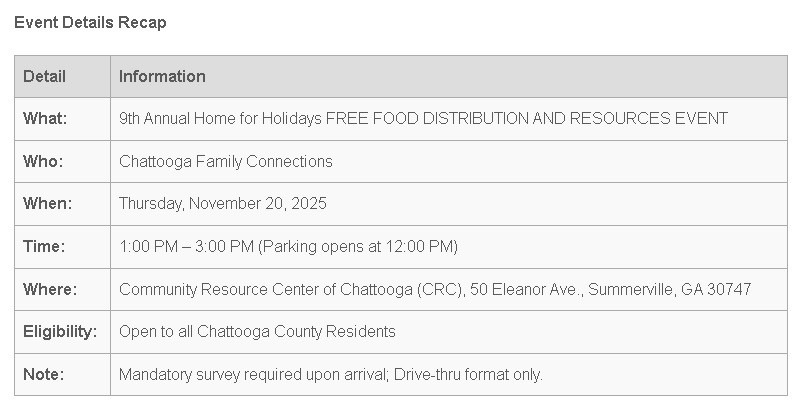This screenshot has width=801, height=413.
Task: Click the 1:00 PM – 3:00 PM time text
Action: tap(187, 246)
